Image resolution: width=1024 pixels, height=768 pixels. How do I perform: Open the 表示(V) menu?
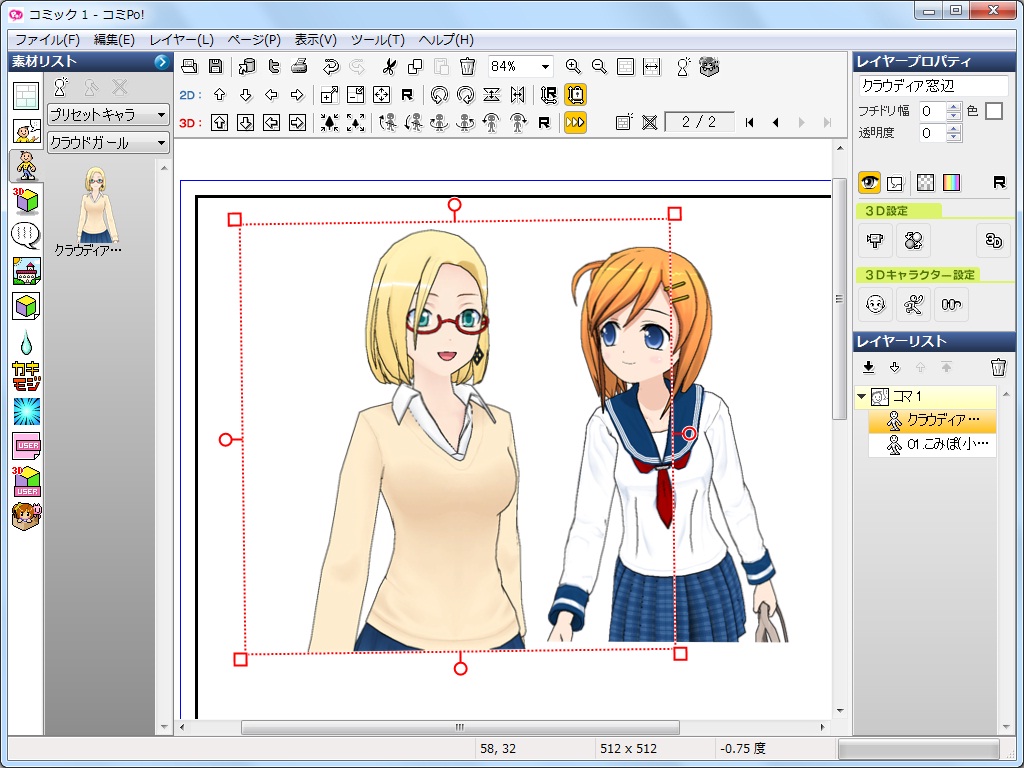[315, 40]
